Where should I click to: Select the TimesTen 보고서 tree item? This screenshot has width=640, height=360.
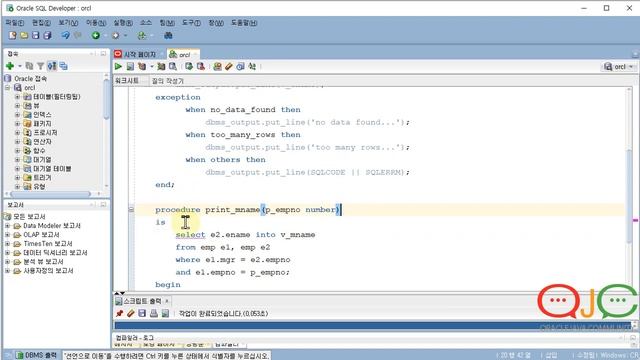point(48,244)
